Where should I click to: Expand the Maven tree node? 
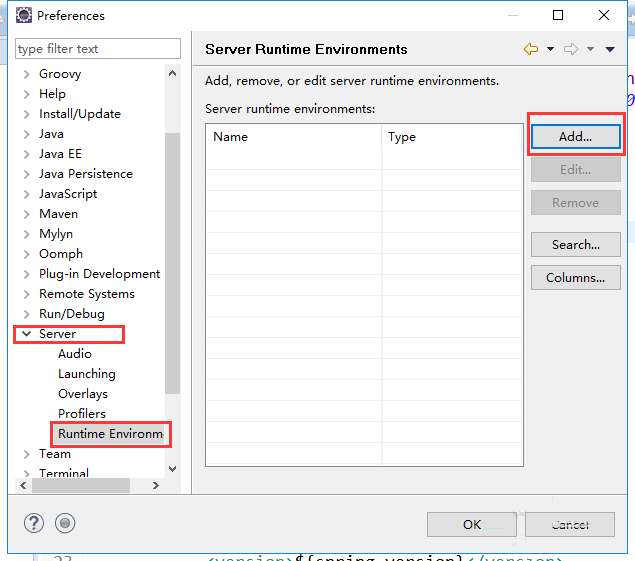tap(27, 214)
